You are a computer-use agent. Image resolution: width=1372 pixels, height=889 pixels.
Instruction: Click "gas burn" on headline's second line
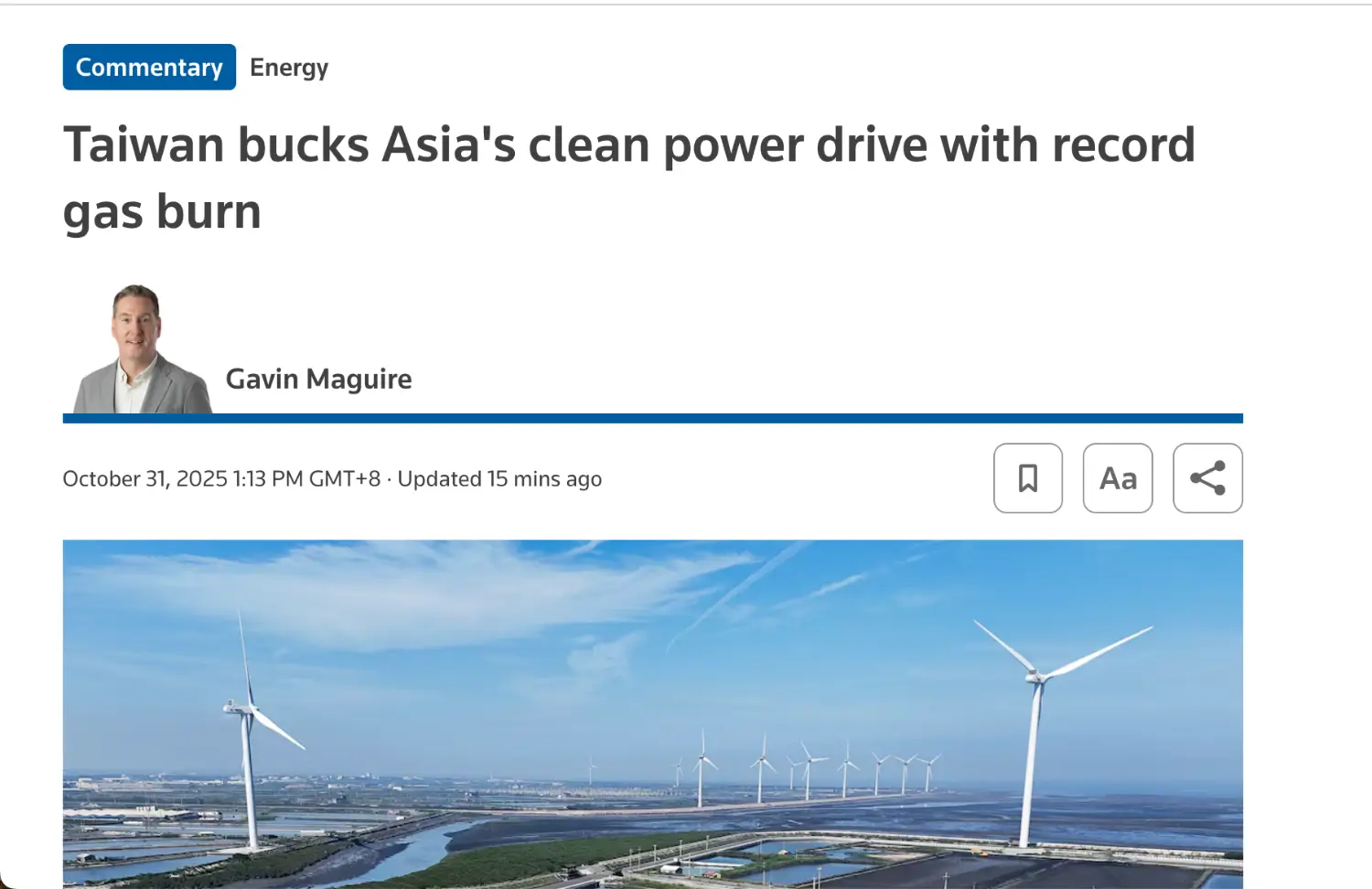click(162, 211)
